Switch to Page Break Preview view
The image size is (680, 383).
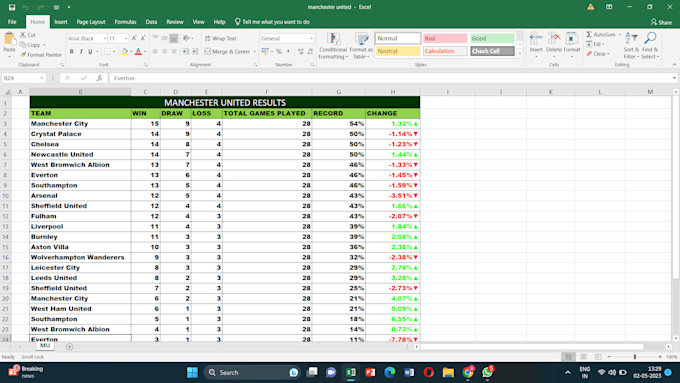point(598,357)
